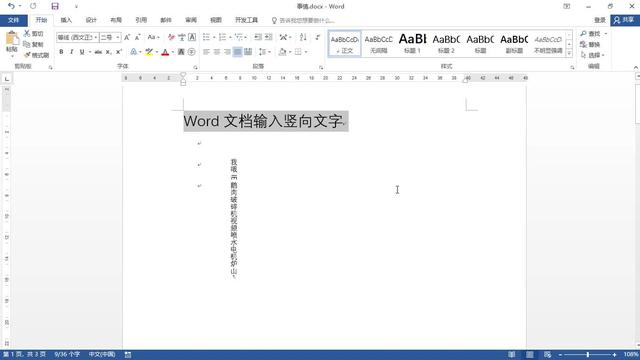Click the Replace (替换) icon in the editing group
The width and height of the screenshot is (640, 360).
tap(584, 44)
